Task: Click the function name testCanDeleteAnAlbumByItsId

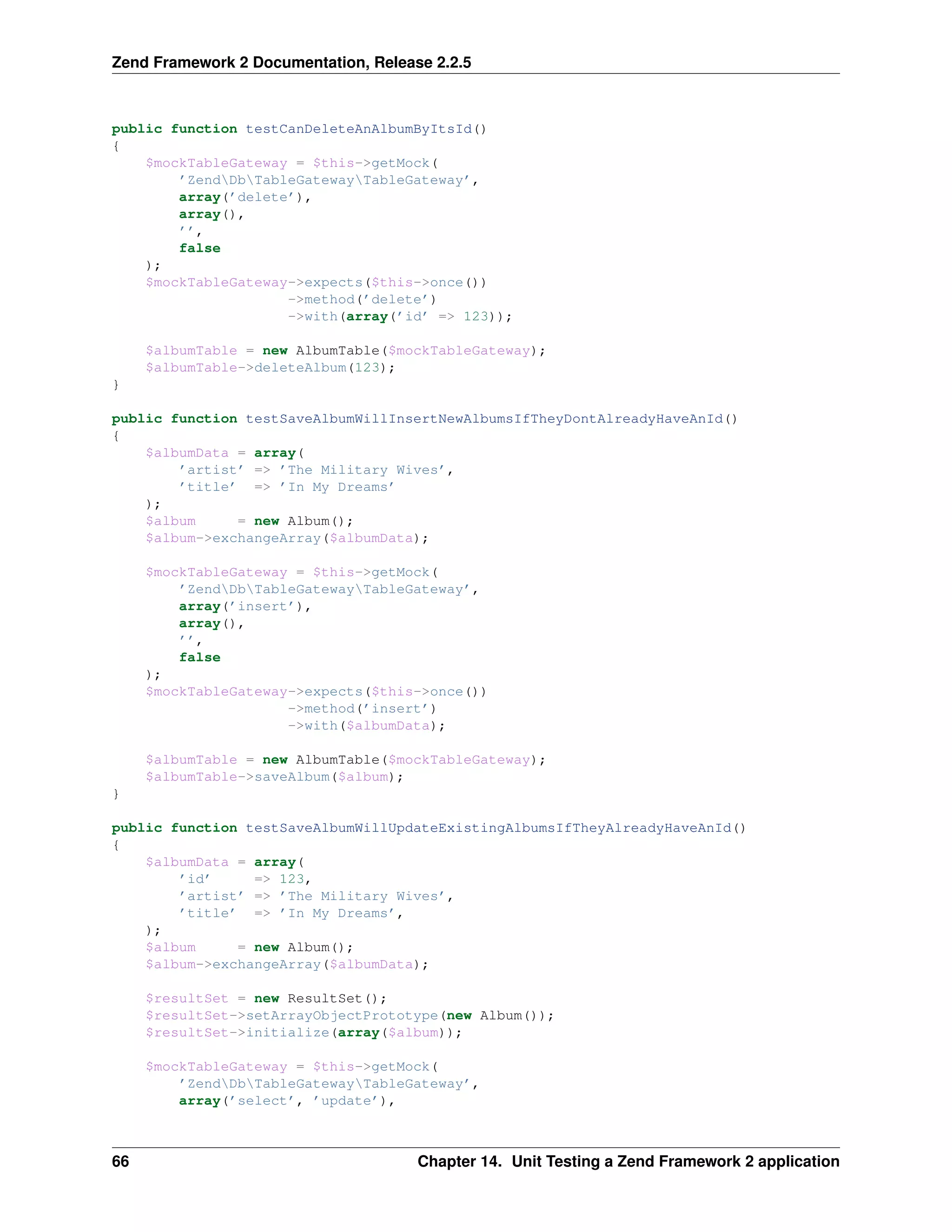Action: click(358, 129)
